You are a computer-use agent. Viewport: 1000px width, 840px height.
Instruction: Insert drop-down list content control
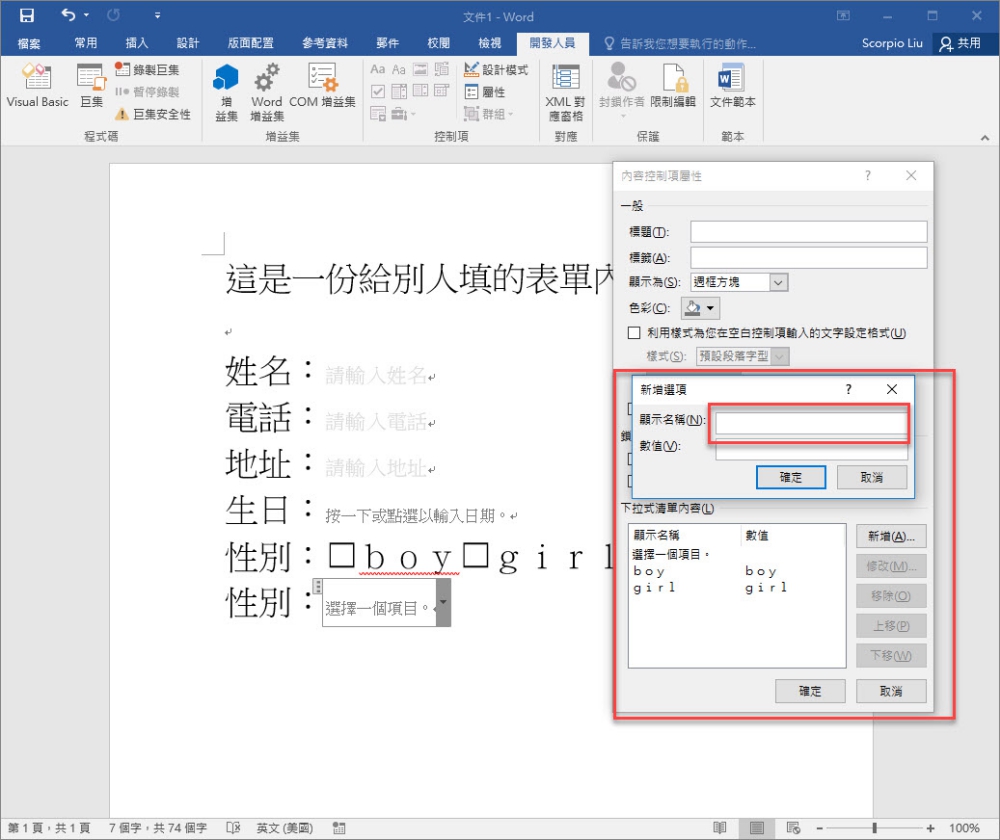pyautogui.click(x=420, y=91)
